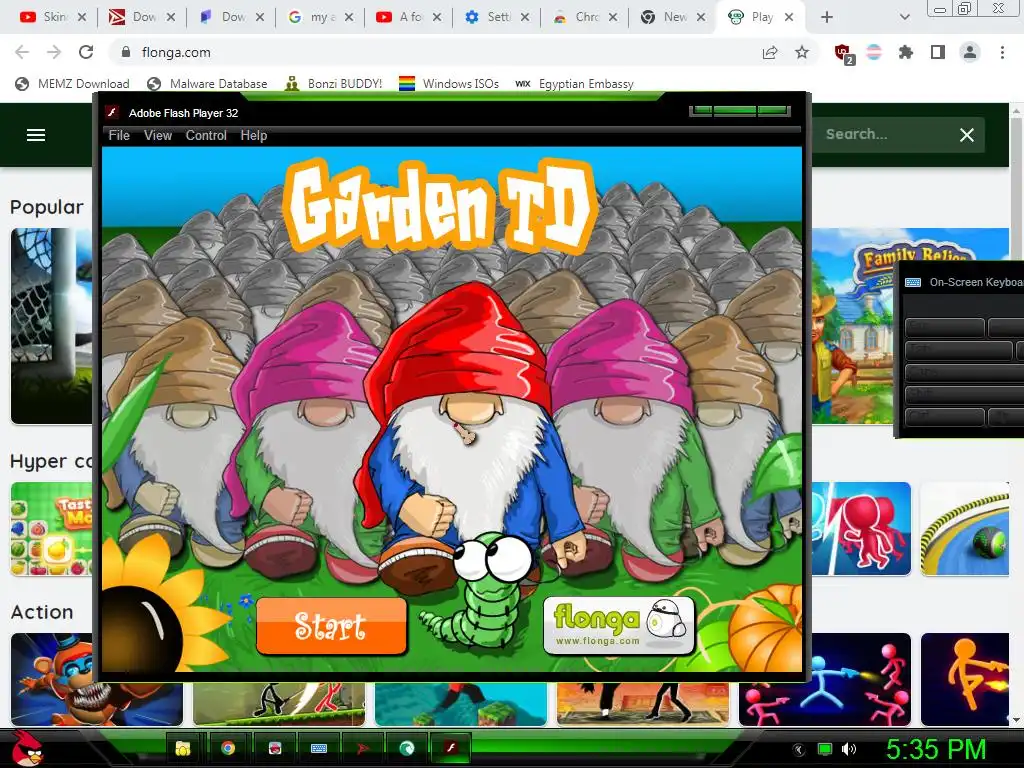
Task: Open the red arrow app in taskbar
Action: click(363, 748)
